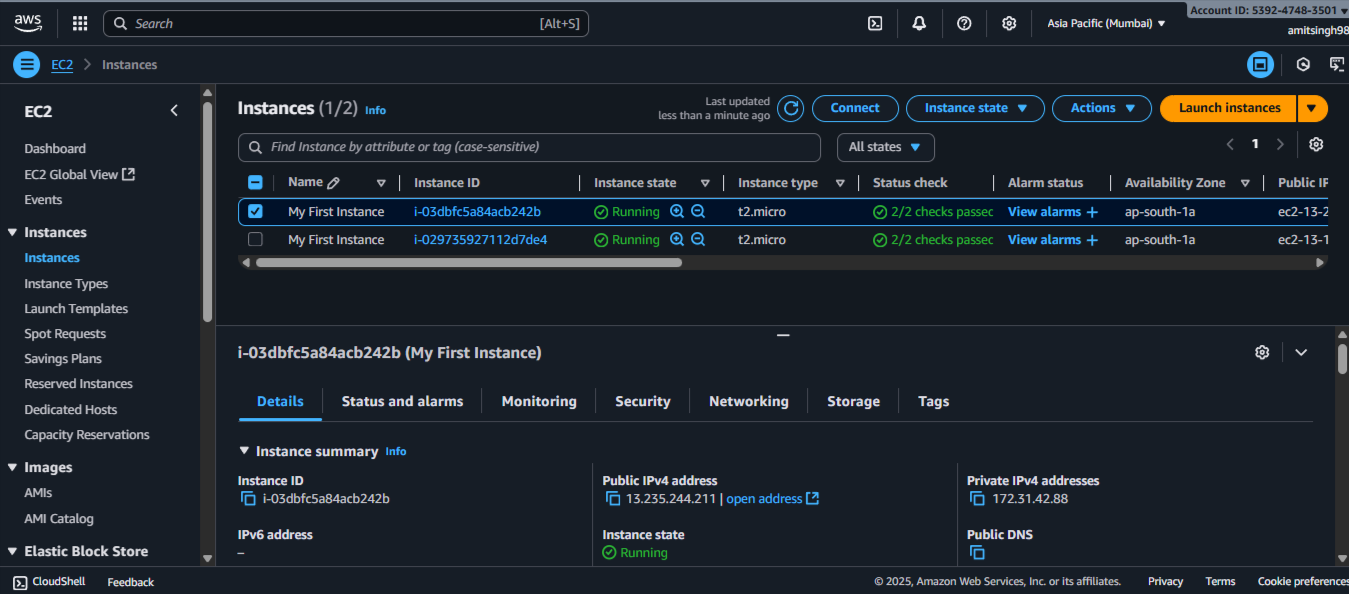Open CloudShell from the top bar icon

coord(875,23)
